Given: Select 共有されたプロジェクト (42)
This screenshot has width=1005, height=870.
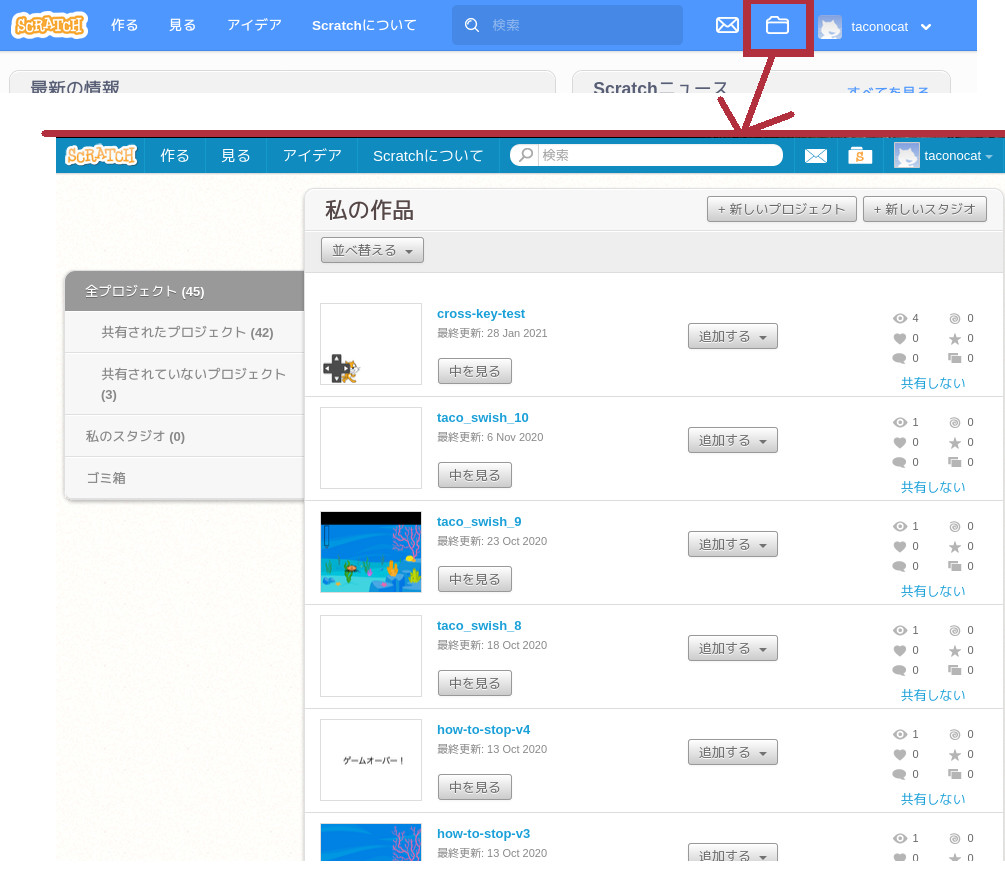Looking at the screenshot, I should point(185,332).
